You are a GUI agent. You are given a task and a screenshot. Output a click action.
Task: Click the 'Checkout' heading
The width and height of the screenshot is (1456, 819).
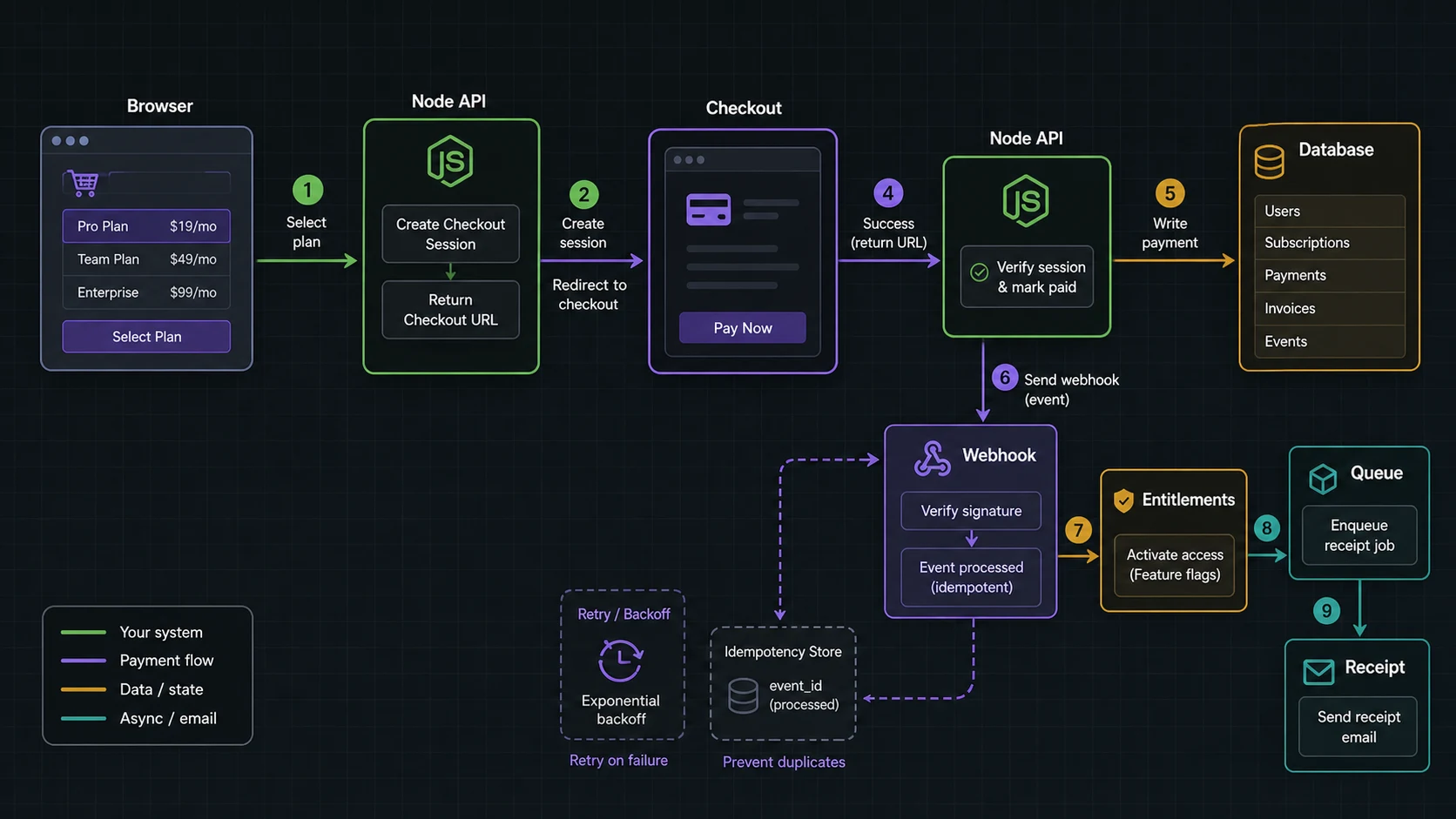click(743, 108)
